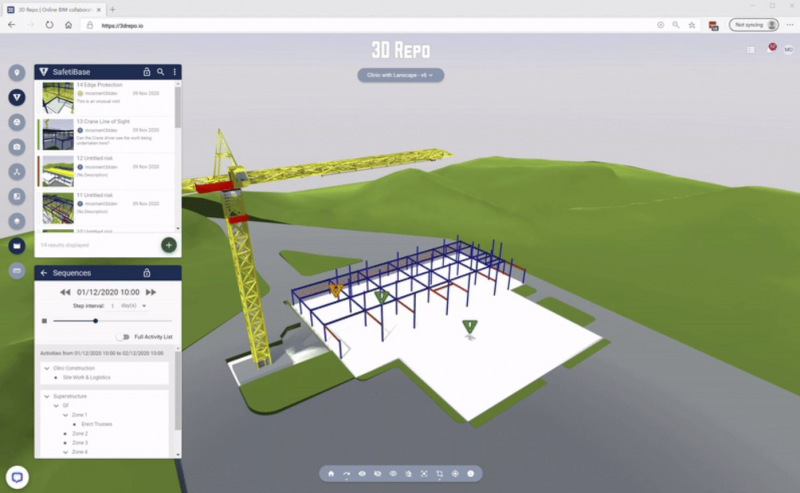Click the Home view toolbar icon
Image resolution: width=800 pixels, height=493 pixels.
[x=331, y=474]
